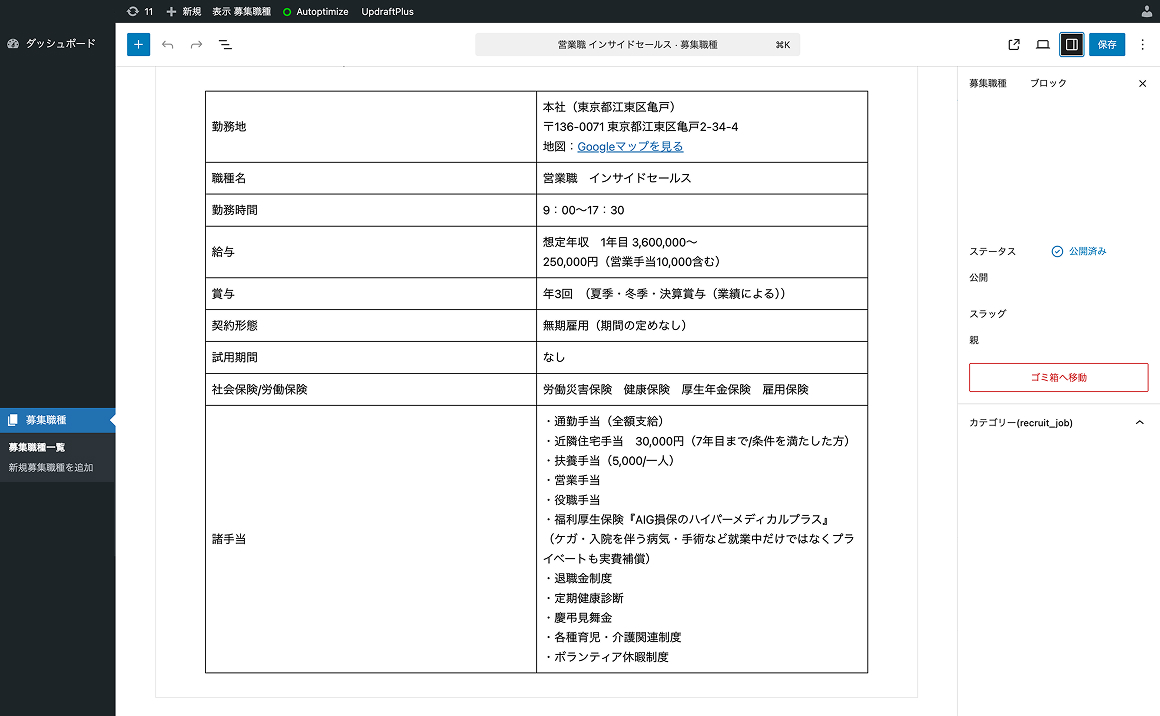Click the 保存 save button
The image size is (1160, 716).
click(x=1106, y=44)
